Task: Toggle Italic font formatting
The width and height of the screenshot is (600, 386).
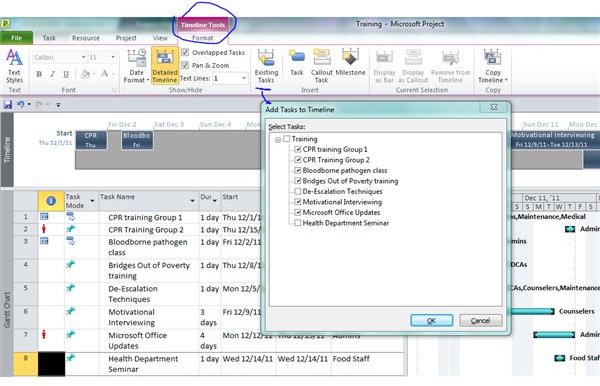Action: (52, 74)
